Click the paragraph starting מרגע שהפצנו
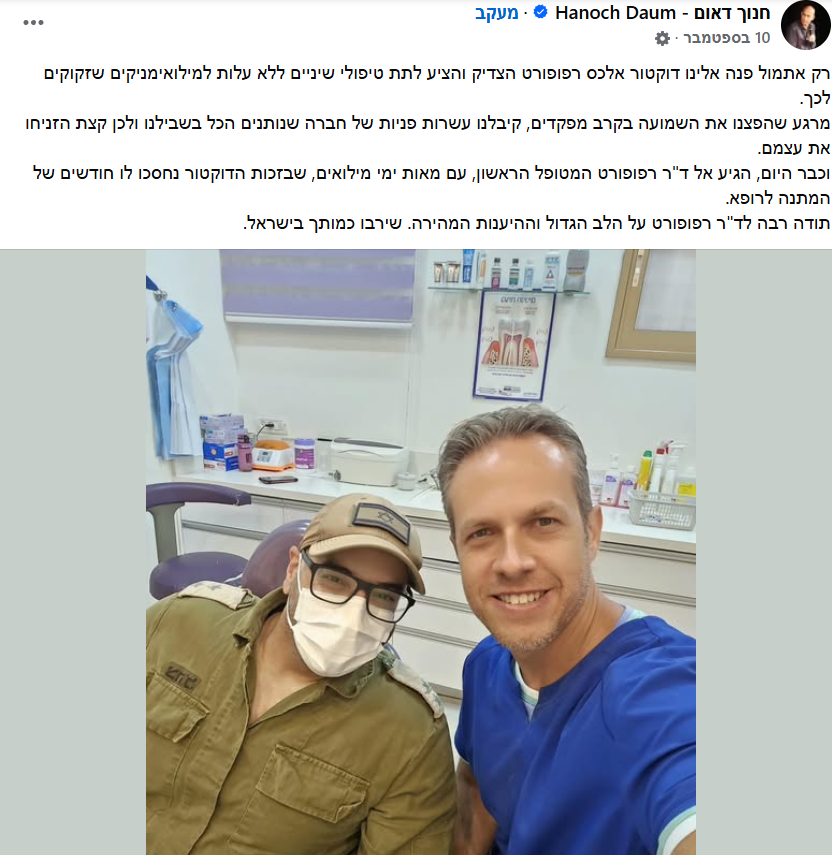Screen dimensions: 832x855 click(x=427, y=136)
